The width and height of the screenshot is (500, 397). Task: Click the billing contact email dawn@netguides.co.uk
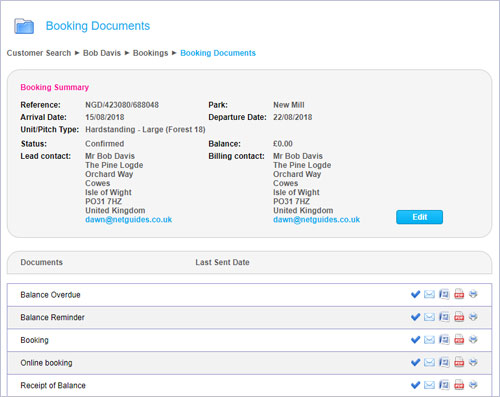pos(317,220)
